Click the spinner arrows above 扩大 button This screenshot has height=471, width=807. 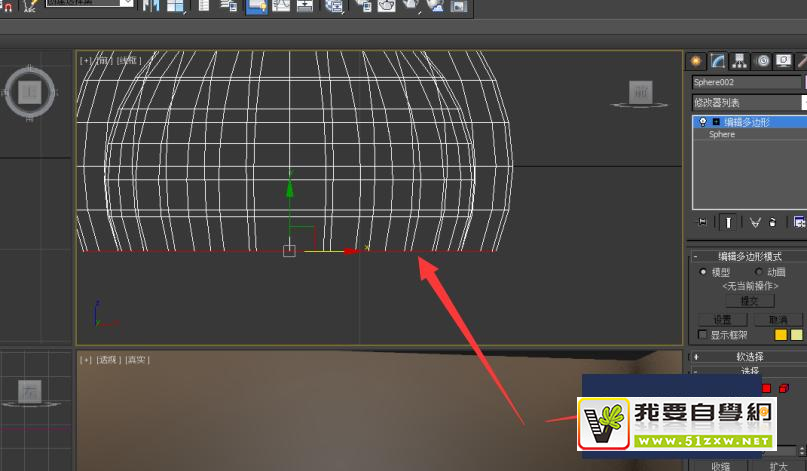pos(801,451)
